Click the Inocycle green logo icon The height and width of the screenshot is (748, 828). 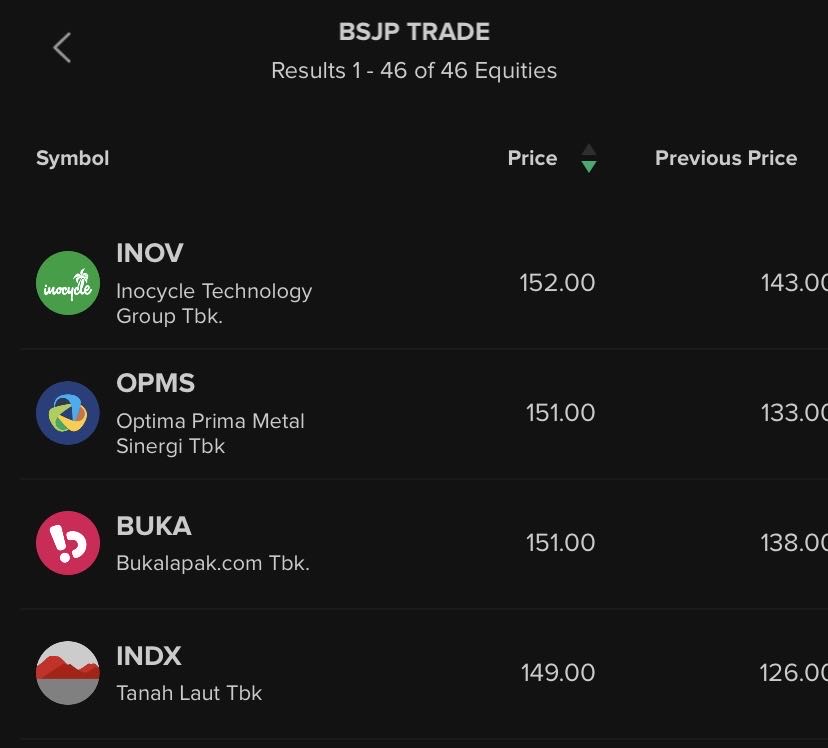pos(68,283)
